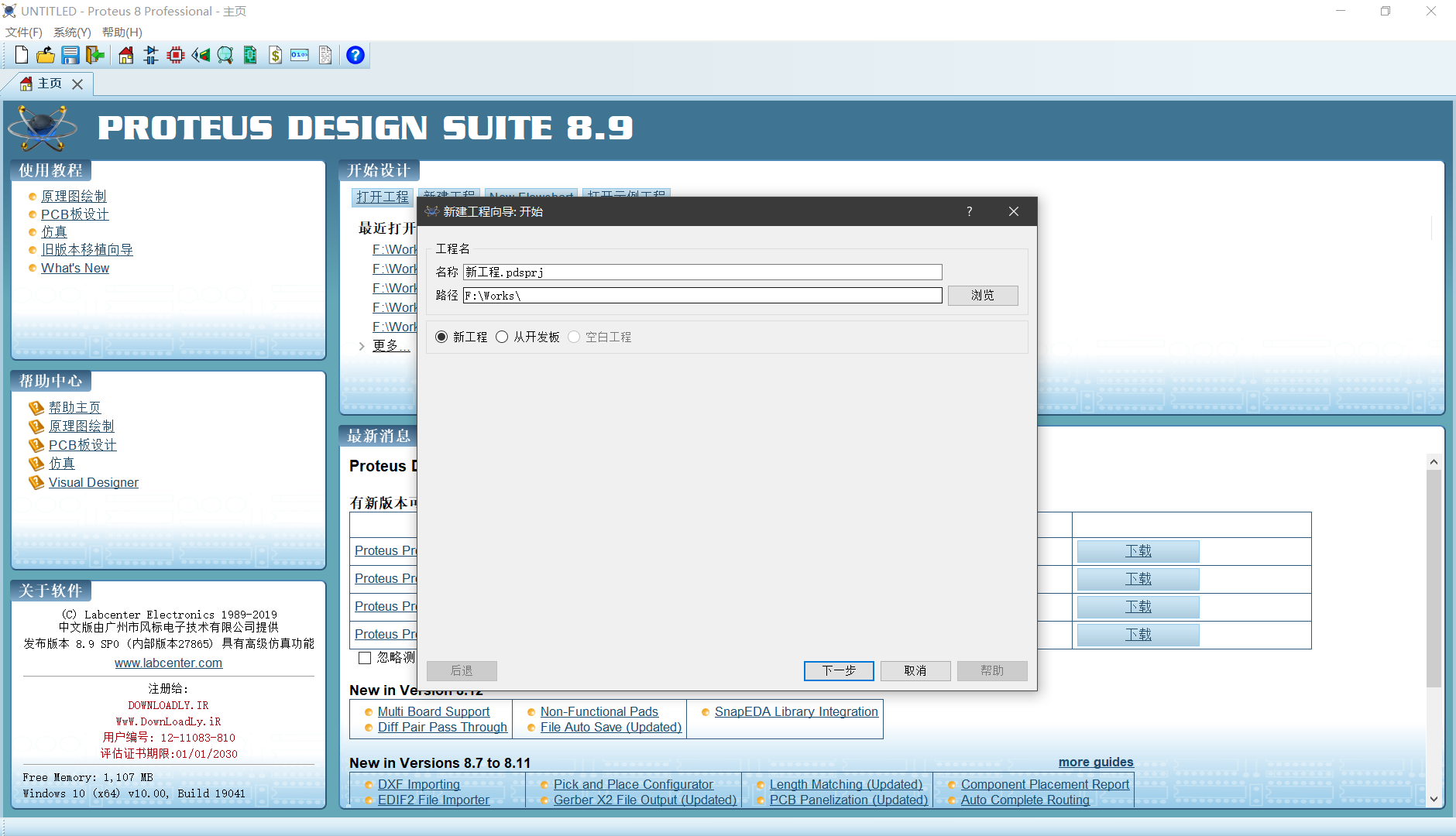Edit the 路径 project path field

click(x=702, y=295)
